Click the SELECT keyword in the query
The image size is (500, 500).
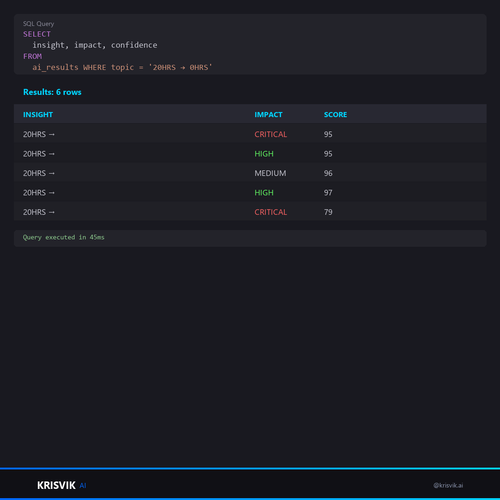pyautogui.click(x=37, y=34)
